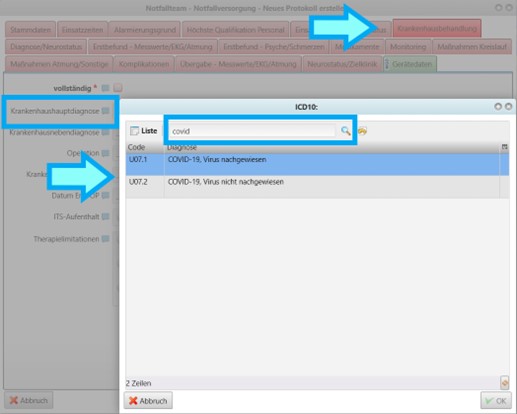
Task: Confirm selection with the OK button
Action: 496,400
